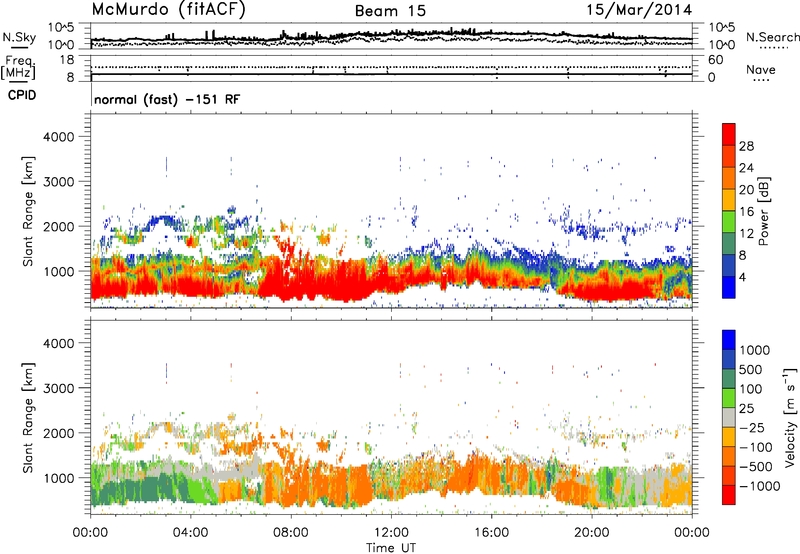Image resolution: width=800 pixels, height=554 pixels.
Task: Click the "Slant Range [km]" label of velocity panel
Action: click(x=28, y=417)
